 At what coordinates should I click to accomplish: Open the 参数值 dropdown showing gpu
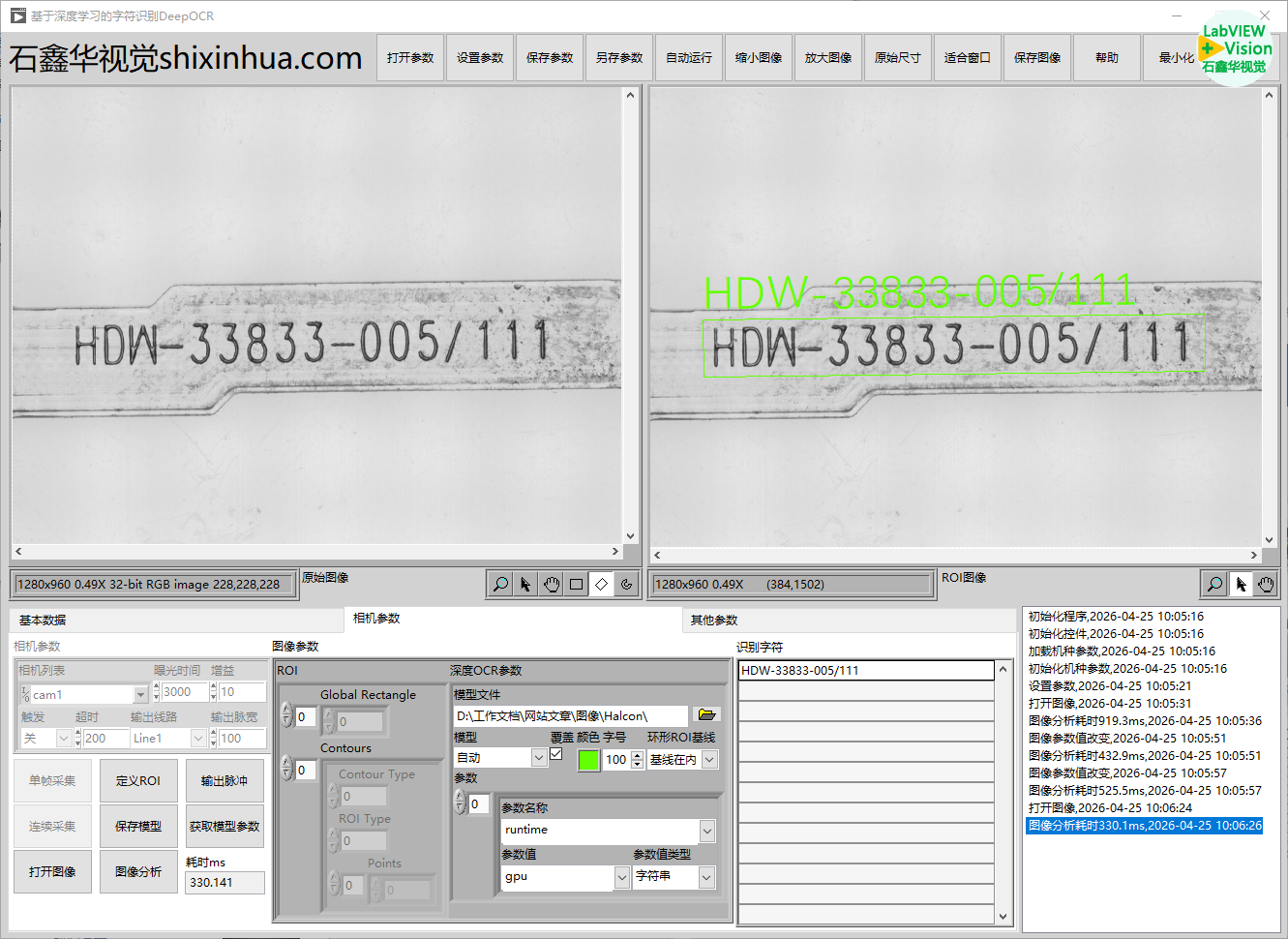tap(622, 877)
